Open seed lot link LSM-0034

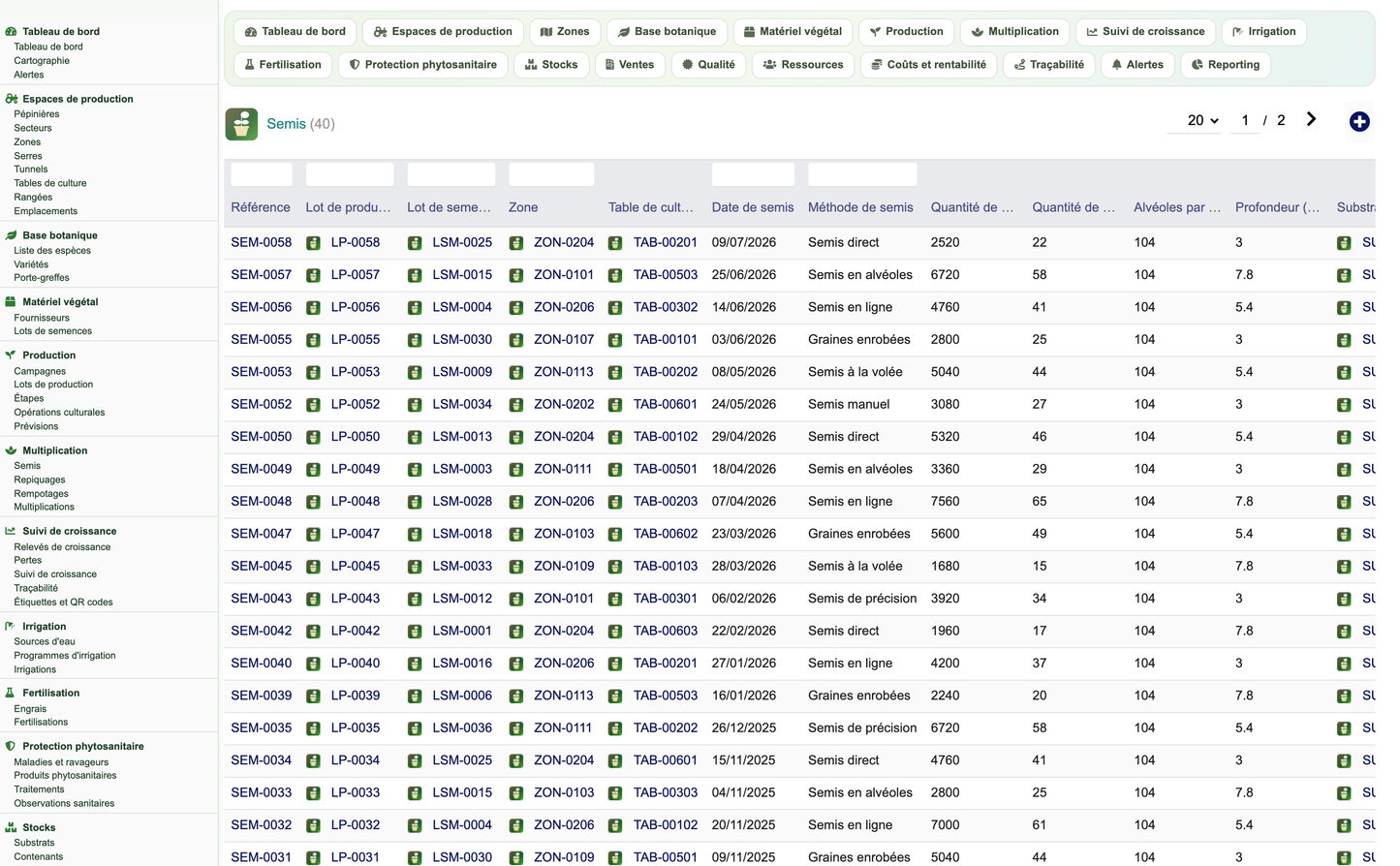coord(462,404)
